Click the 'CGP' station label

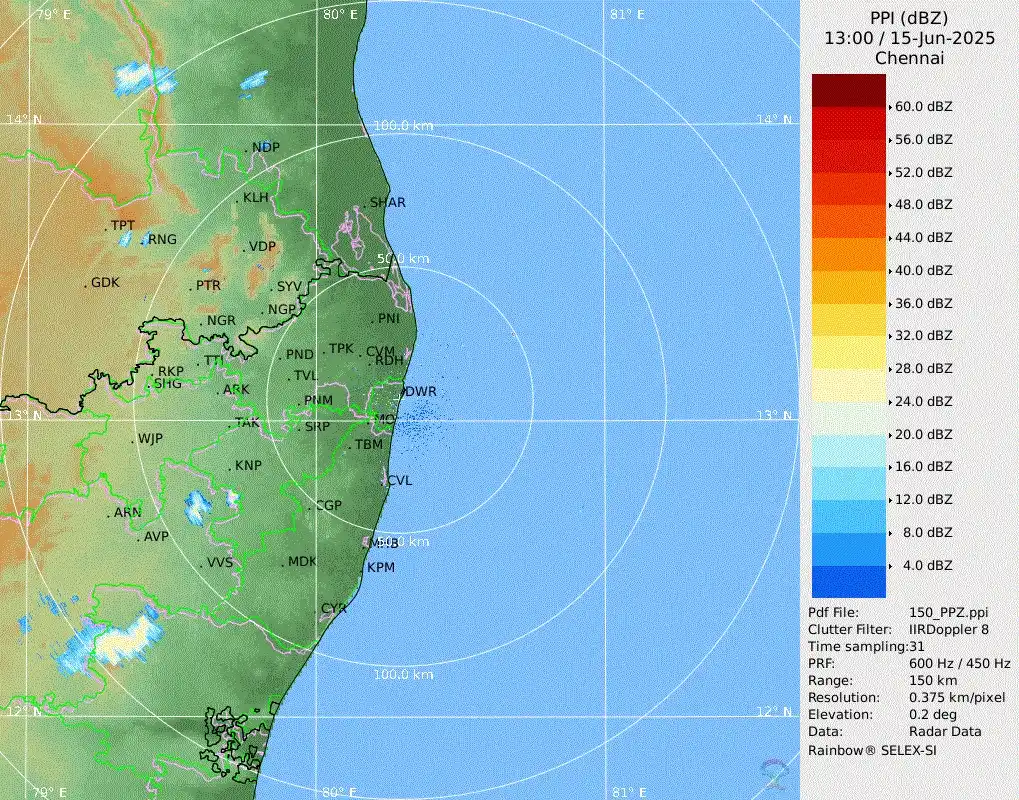(329, 506)
